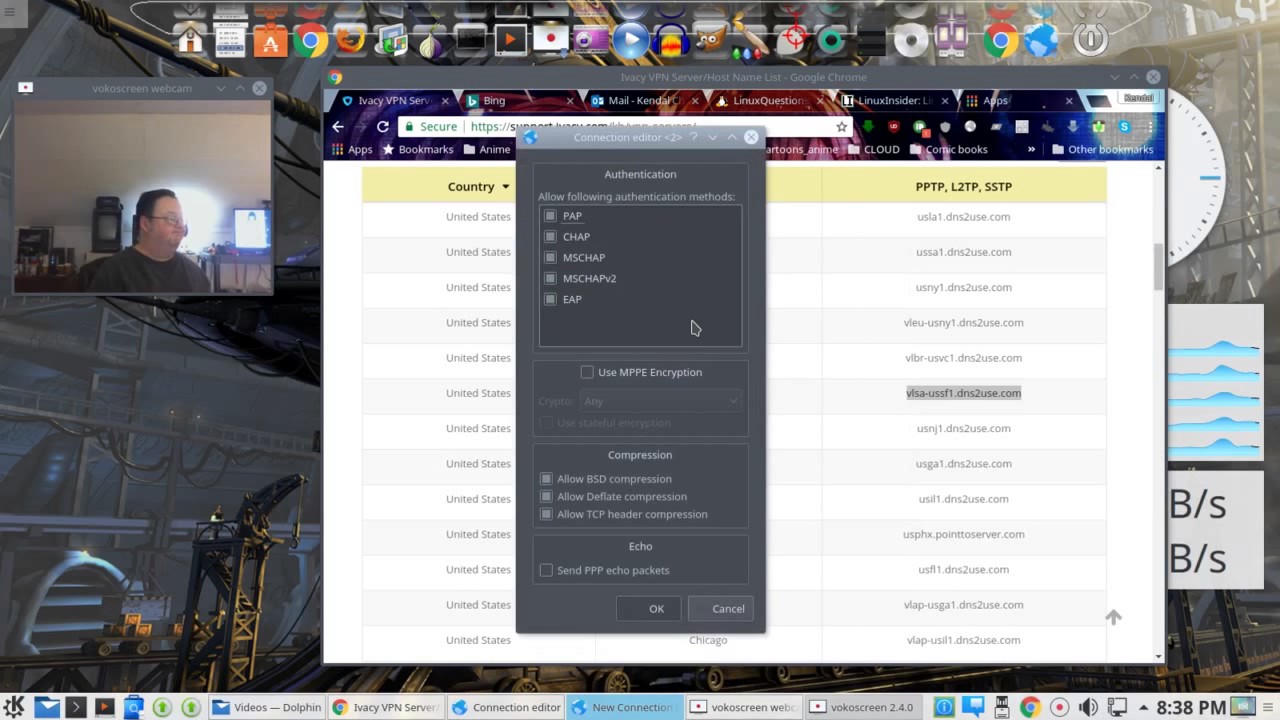This screenshot has height=720, width=1280.
Task: Switch to vokoscreen 2.4.0 taskbar entry
Action: [862, 707]
